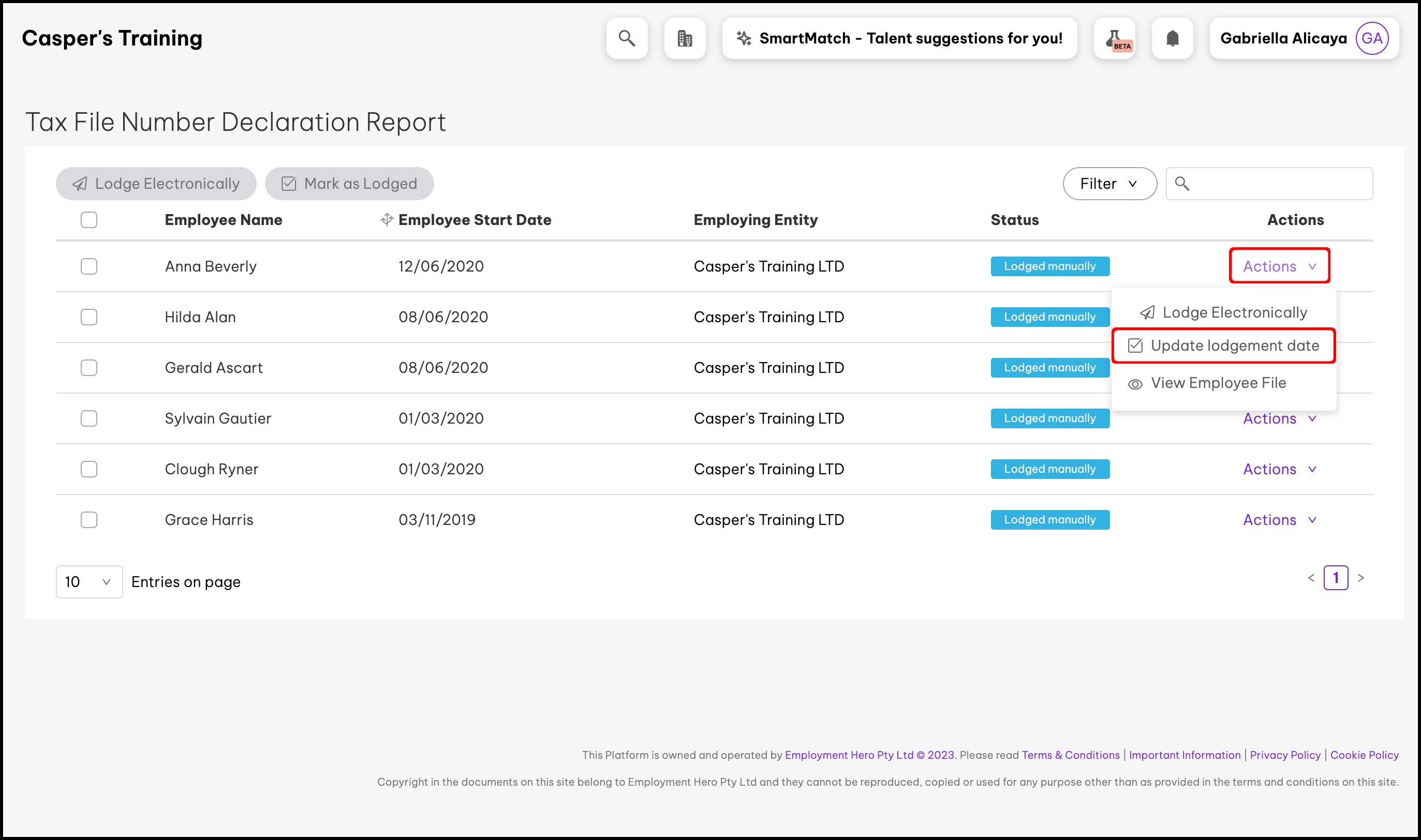Open Actions dropdown for Clough Ryner
Viewport: 1421px width, 840px height.
click(1279, 469)
